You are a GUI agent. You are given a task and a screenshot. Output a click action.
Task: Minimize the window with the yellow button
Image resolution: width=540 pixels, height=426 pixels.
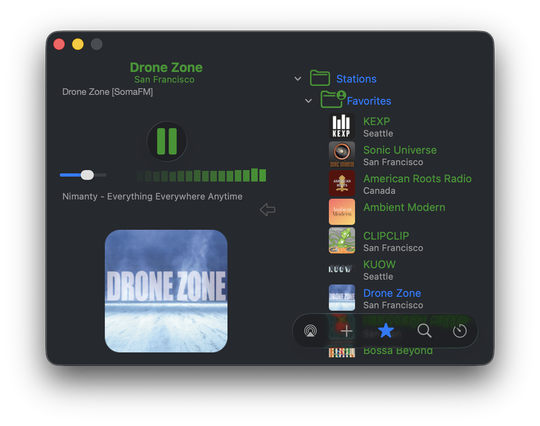(78, 44)
